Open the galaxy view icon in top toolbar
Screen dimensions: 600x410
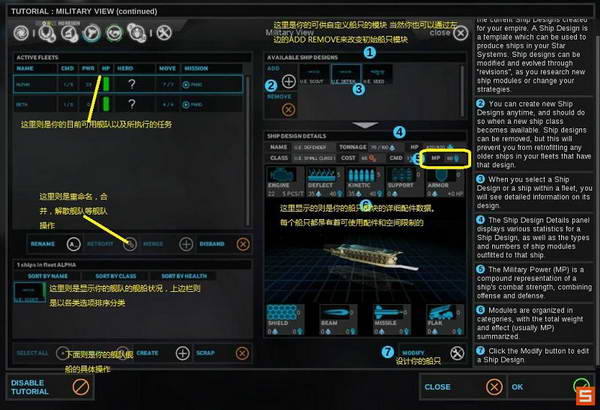[x=21, y=33]
